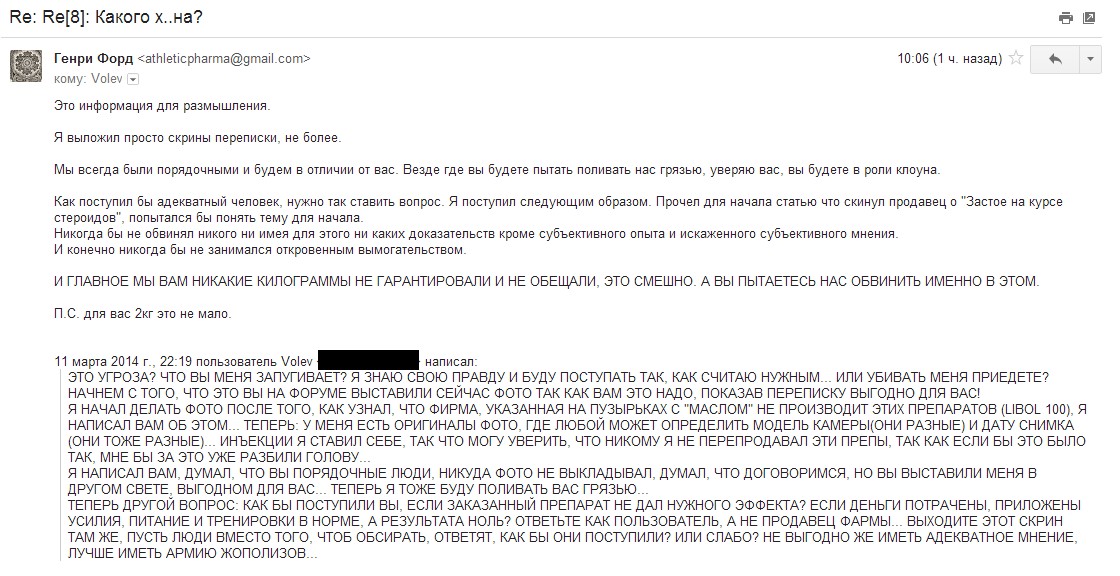
Task: Click the reply arrow button
Action: [1055, 59]
